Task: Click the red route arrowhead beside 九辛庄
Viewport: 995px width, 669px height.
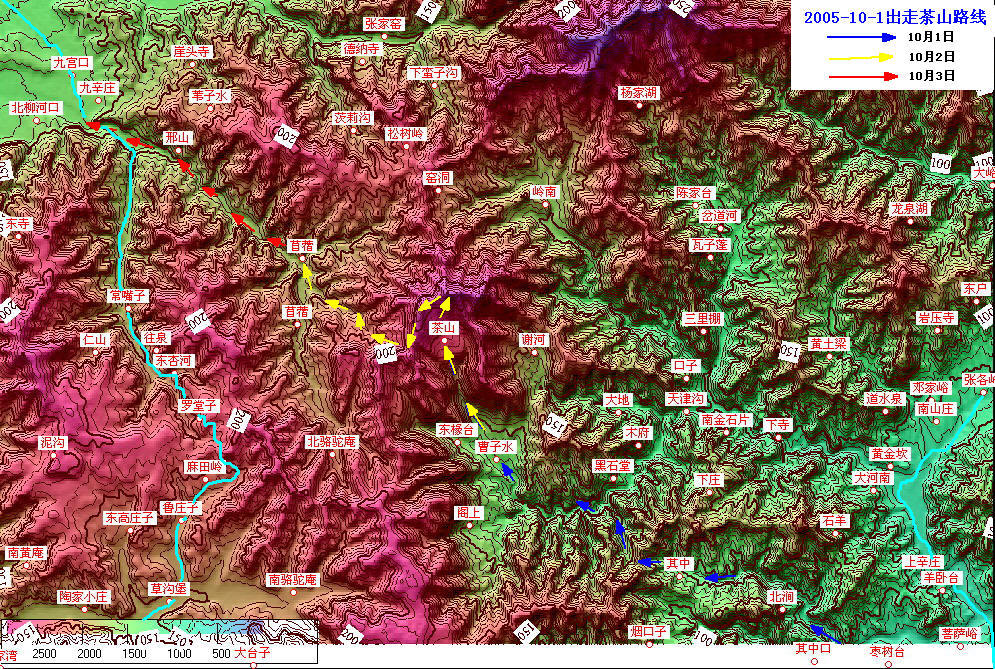Action: coord(92,125)
